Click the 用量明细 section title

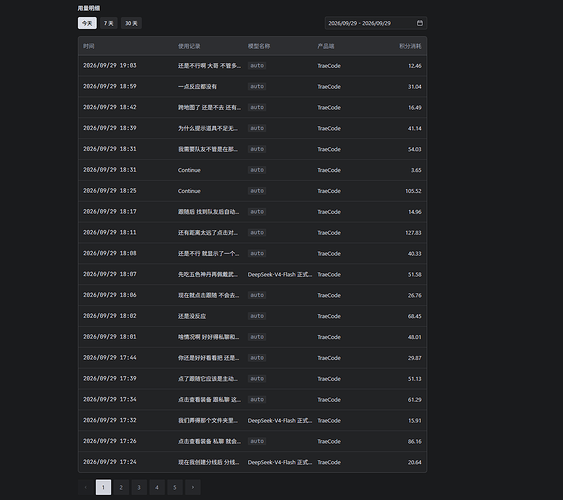[x=89, y=8]
